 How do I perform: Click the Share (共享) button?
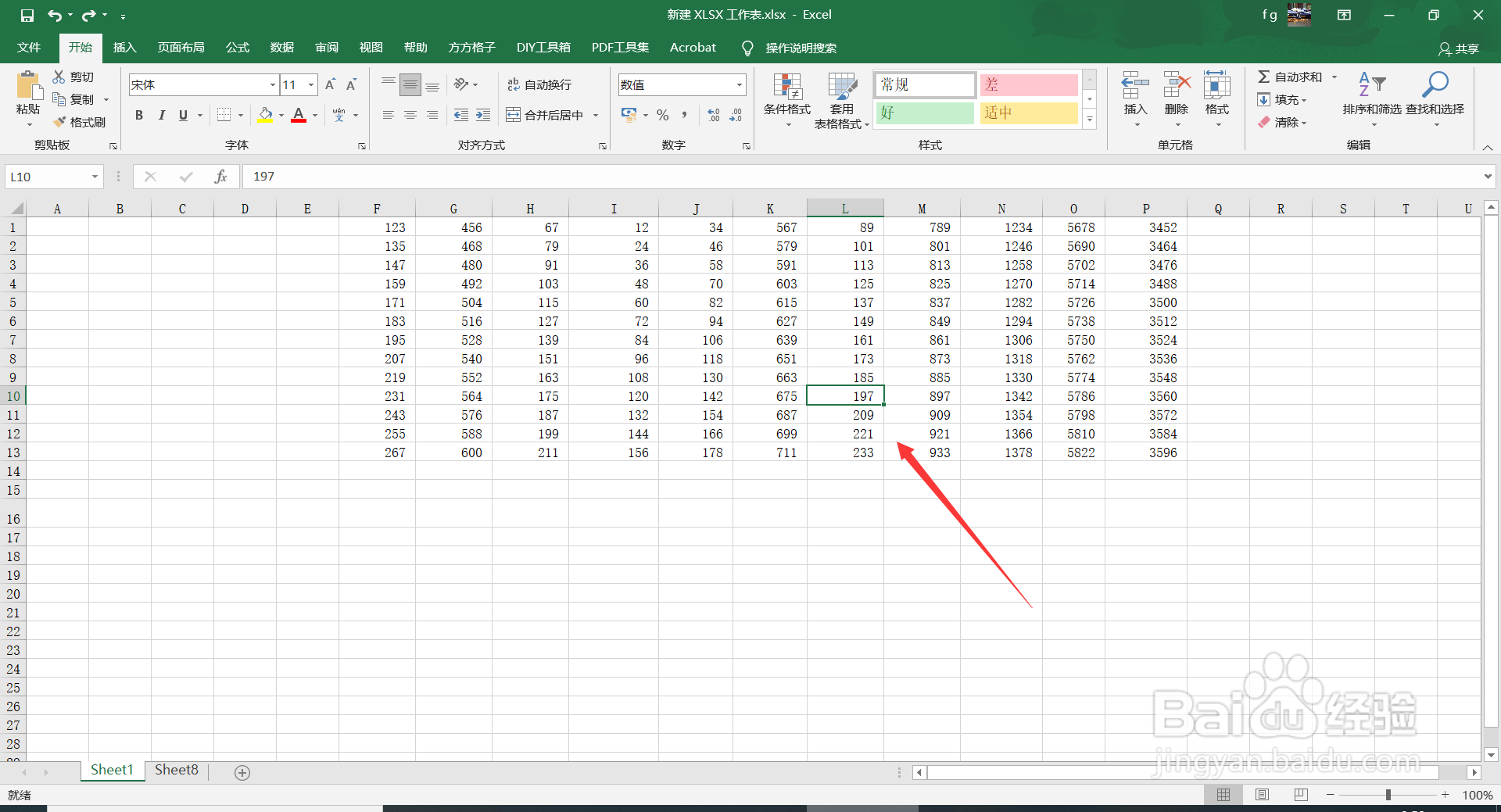[1459, 48]
